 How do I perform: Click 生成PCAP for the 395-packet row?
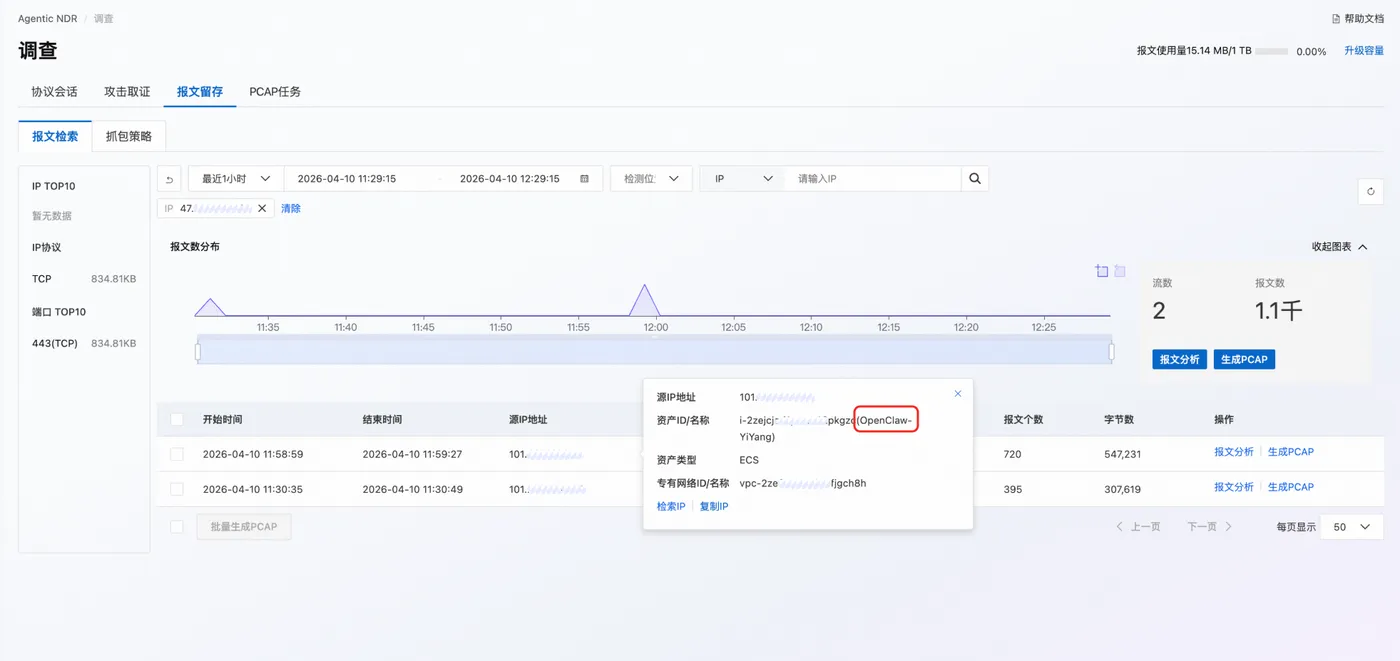click(x=1291, y=487)
